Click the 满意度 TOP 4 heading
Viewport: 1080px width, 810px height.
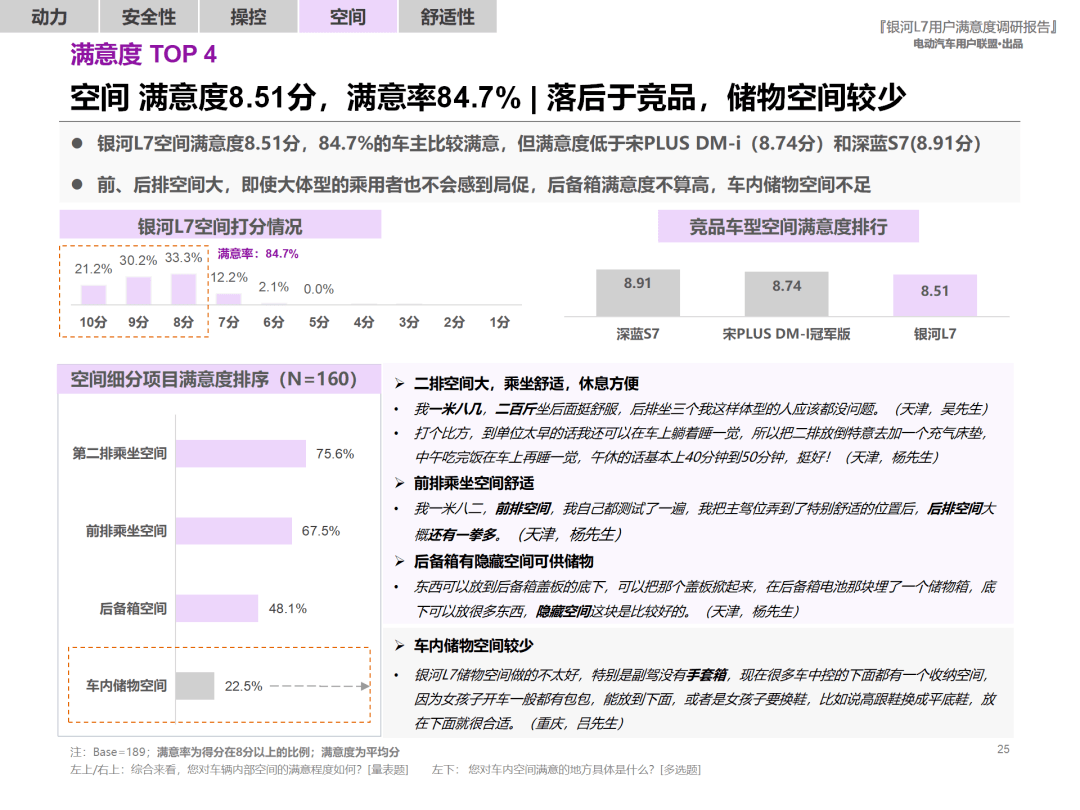pos(143,54)
